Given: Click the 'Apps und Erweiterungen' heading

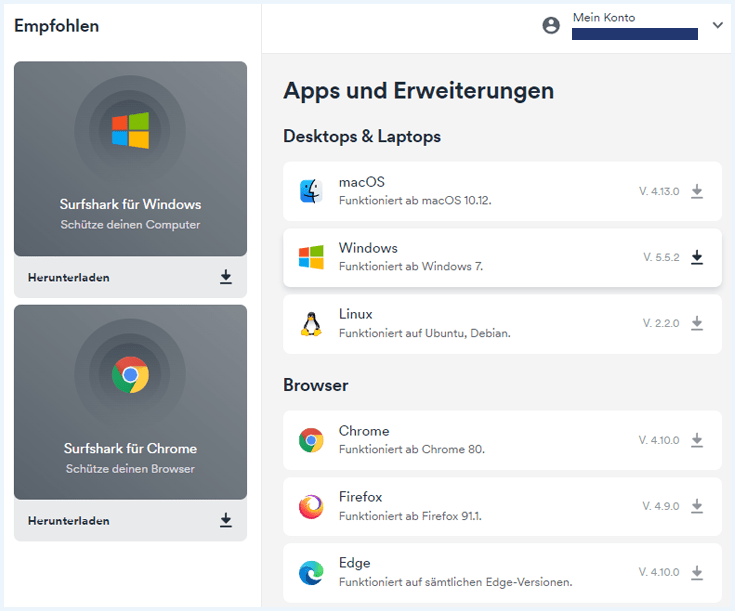Looking at the screenshot, I should [x=419, y=91].
